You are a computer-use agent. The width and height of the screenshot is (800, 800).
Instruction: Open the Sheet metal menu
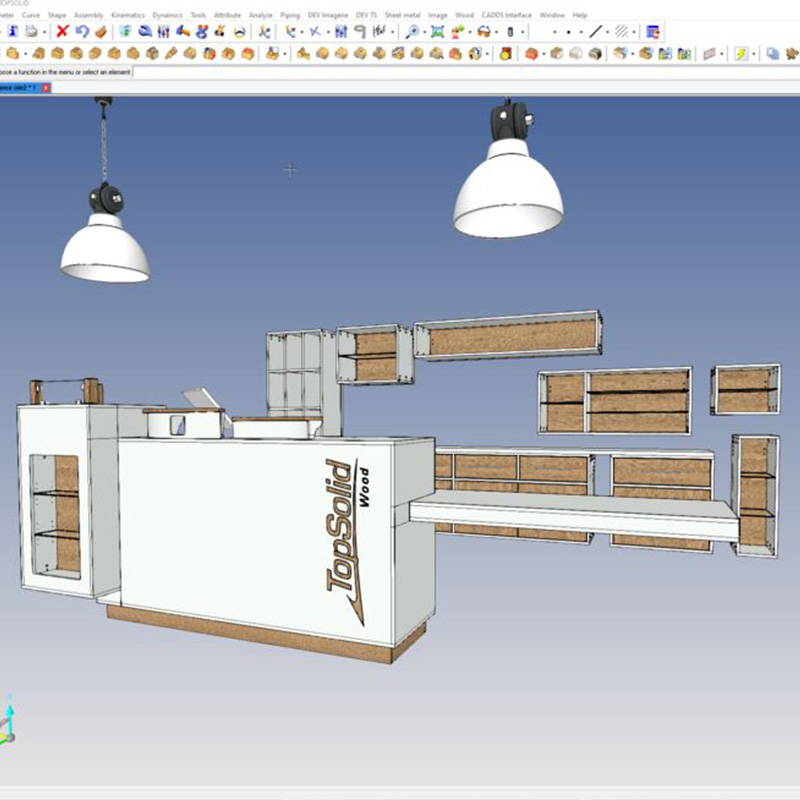(x=403, y=15)
